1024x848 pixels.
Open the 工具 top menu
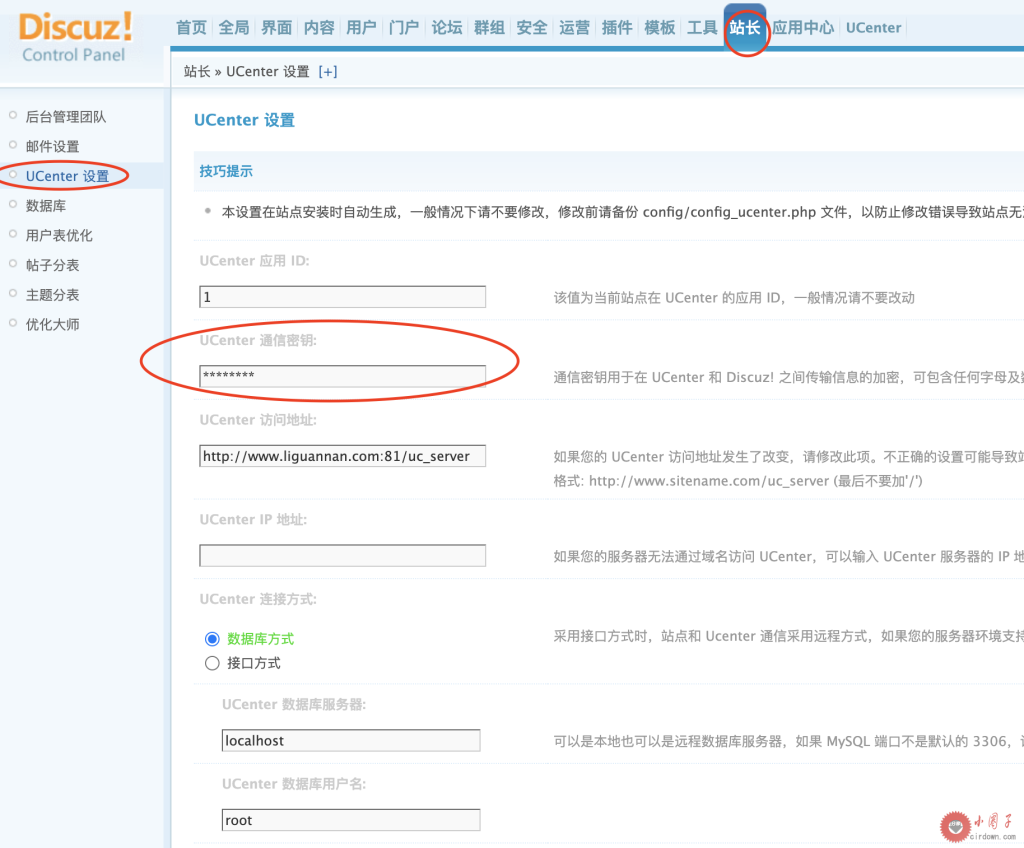pos(702,27)
